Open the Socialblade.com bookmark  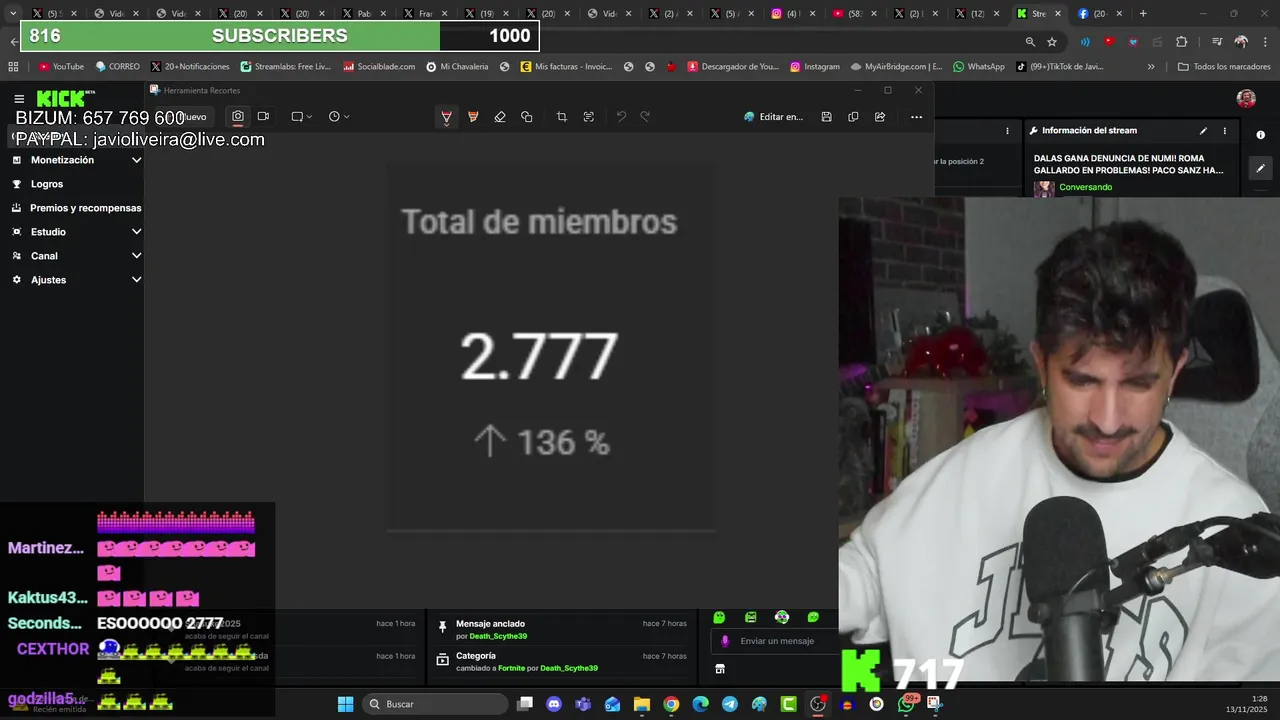click(x=379, y=67)
